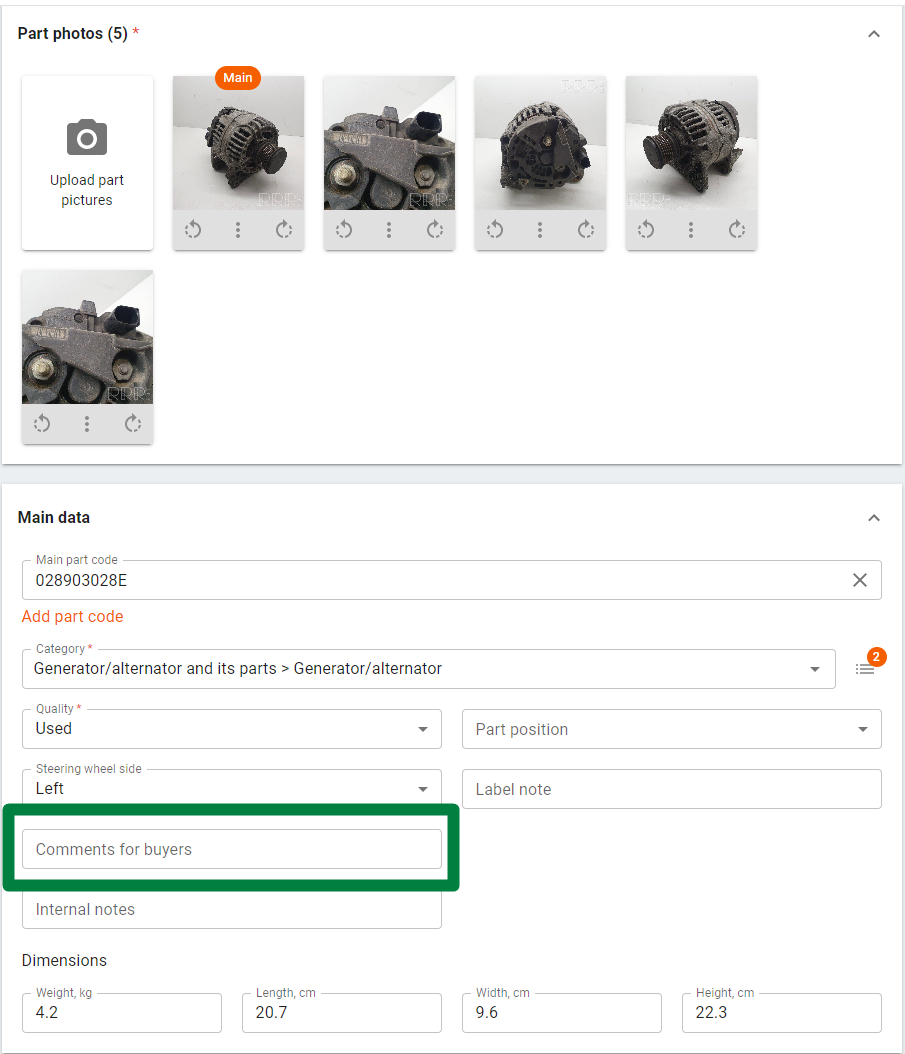Open the options menu of the Main photo

click(238, 230)
